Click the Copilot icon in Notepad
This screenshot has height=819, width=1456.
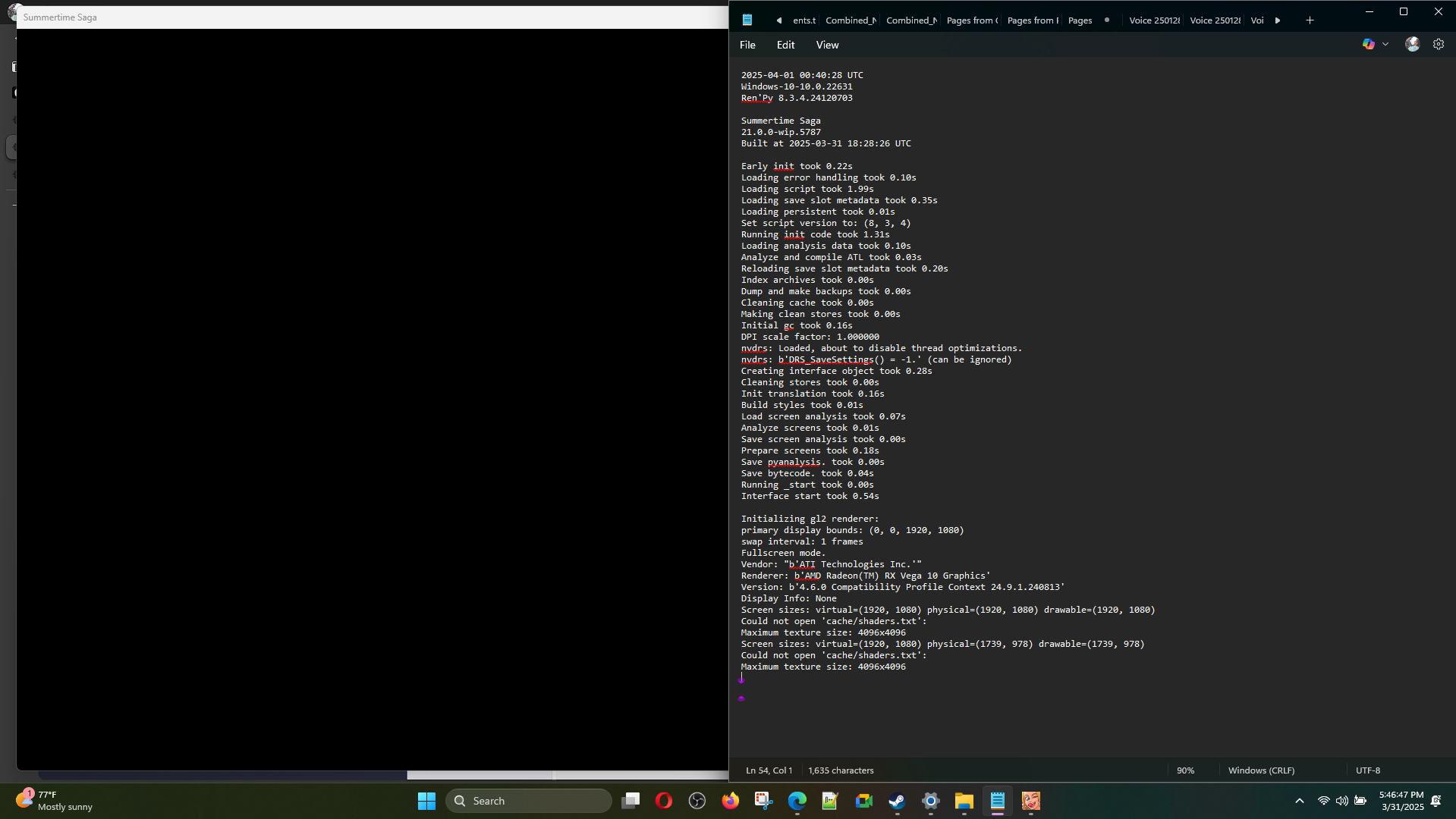point(1368,45)
